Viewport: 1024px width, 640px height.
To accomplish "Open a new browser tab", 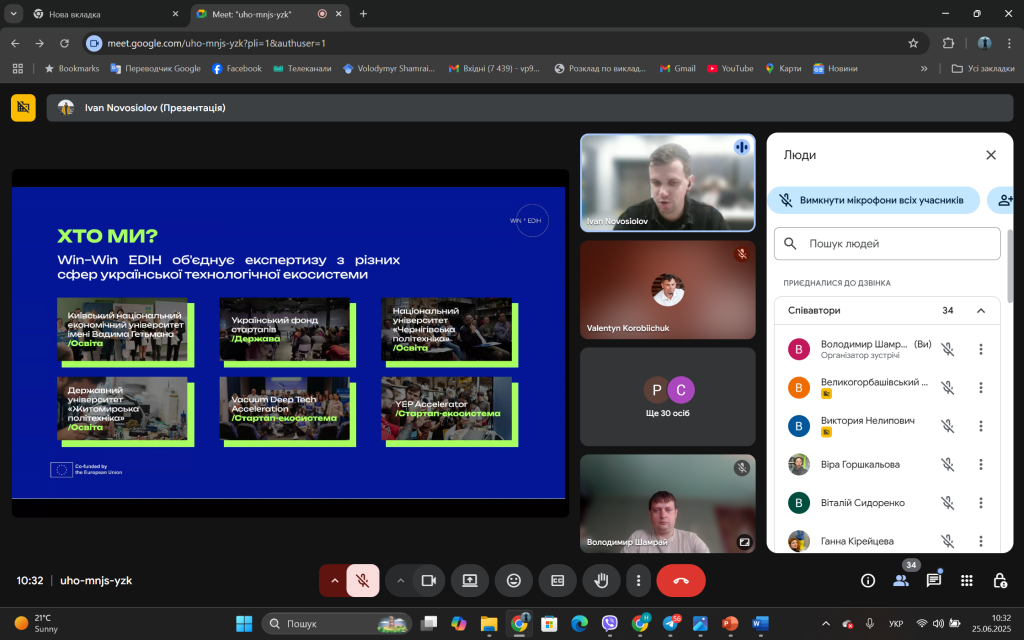I will click(x=363, y=14).
